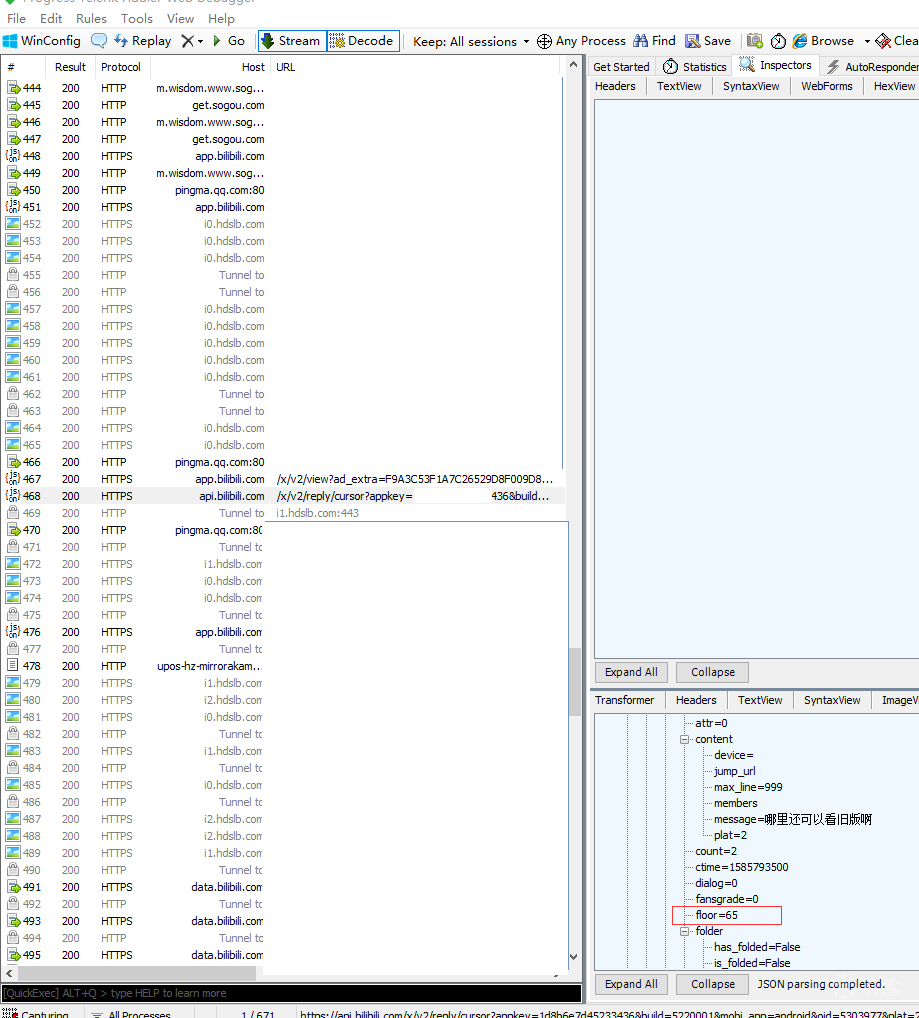The height and width of the screenshot is (1018, 919).
Task: Select the max_line=999 node
Action: tap(748, 788)
